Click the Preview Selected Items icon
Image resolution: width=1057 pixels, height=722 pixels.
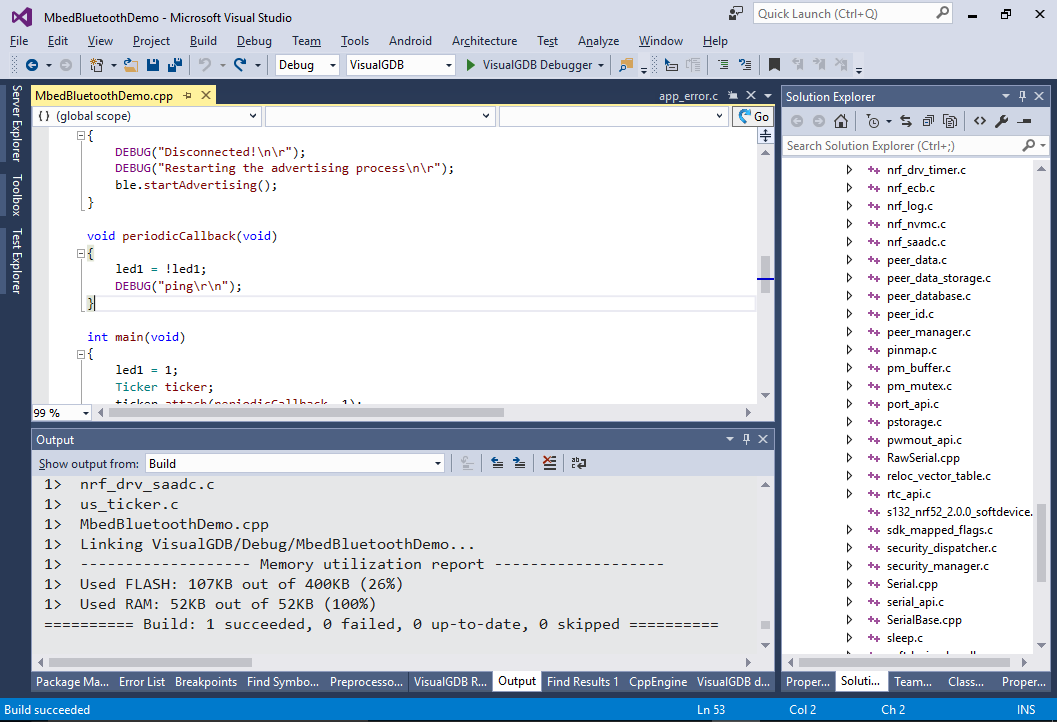point(1025,121)
